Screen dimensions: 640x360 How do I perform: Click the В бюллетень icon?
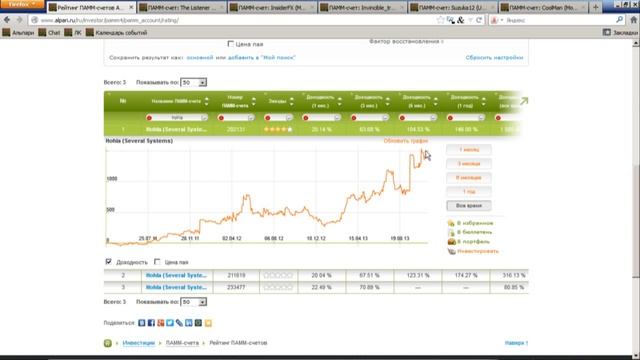point(451,232)
